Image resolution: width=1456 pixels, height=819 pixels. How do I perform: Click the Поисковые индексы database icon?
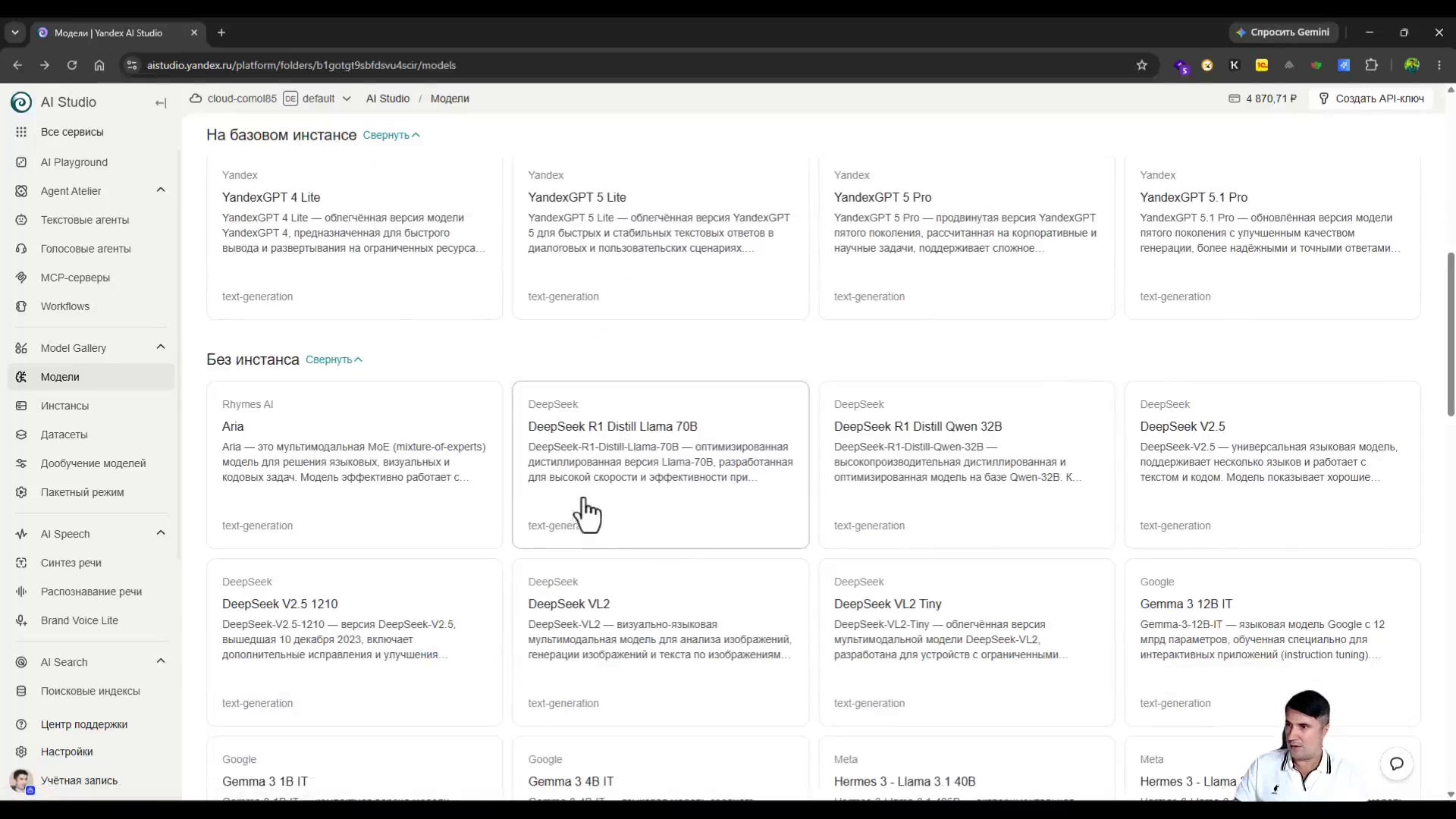point(21,691)
